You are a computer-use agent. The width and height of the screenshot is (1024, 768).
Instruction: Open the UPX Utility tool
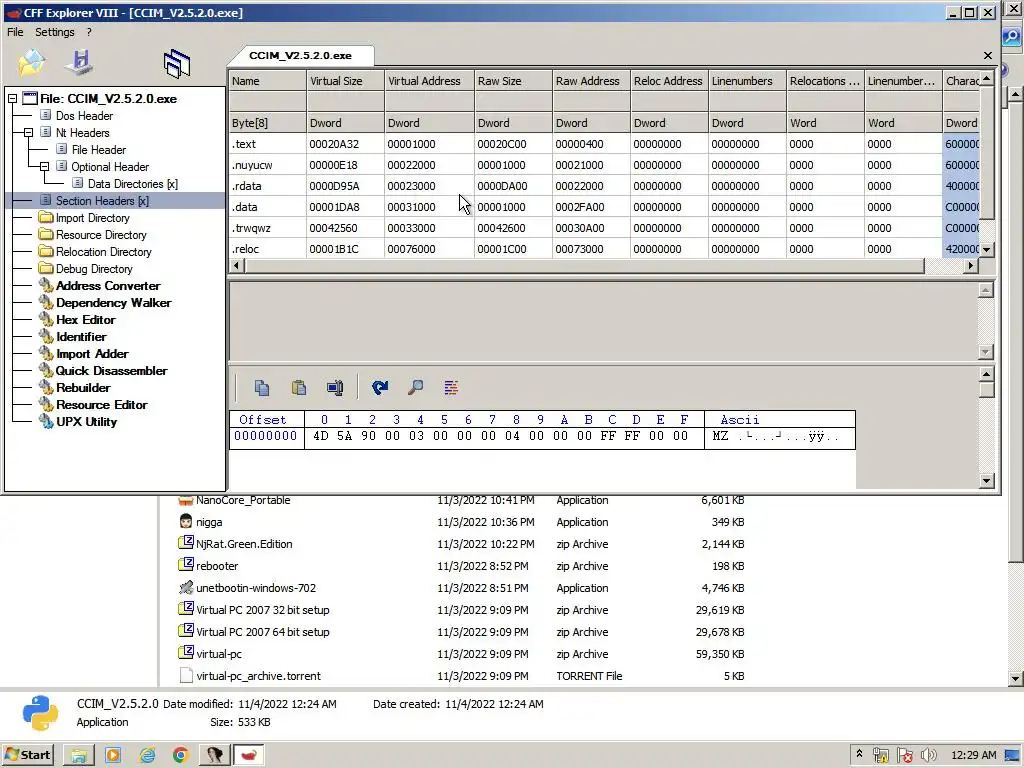pyautogui.click(x=86, y=422)
